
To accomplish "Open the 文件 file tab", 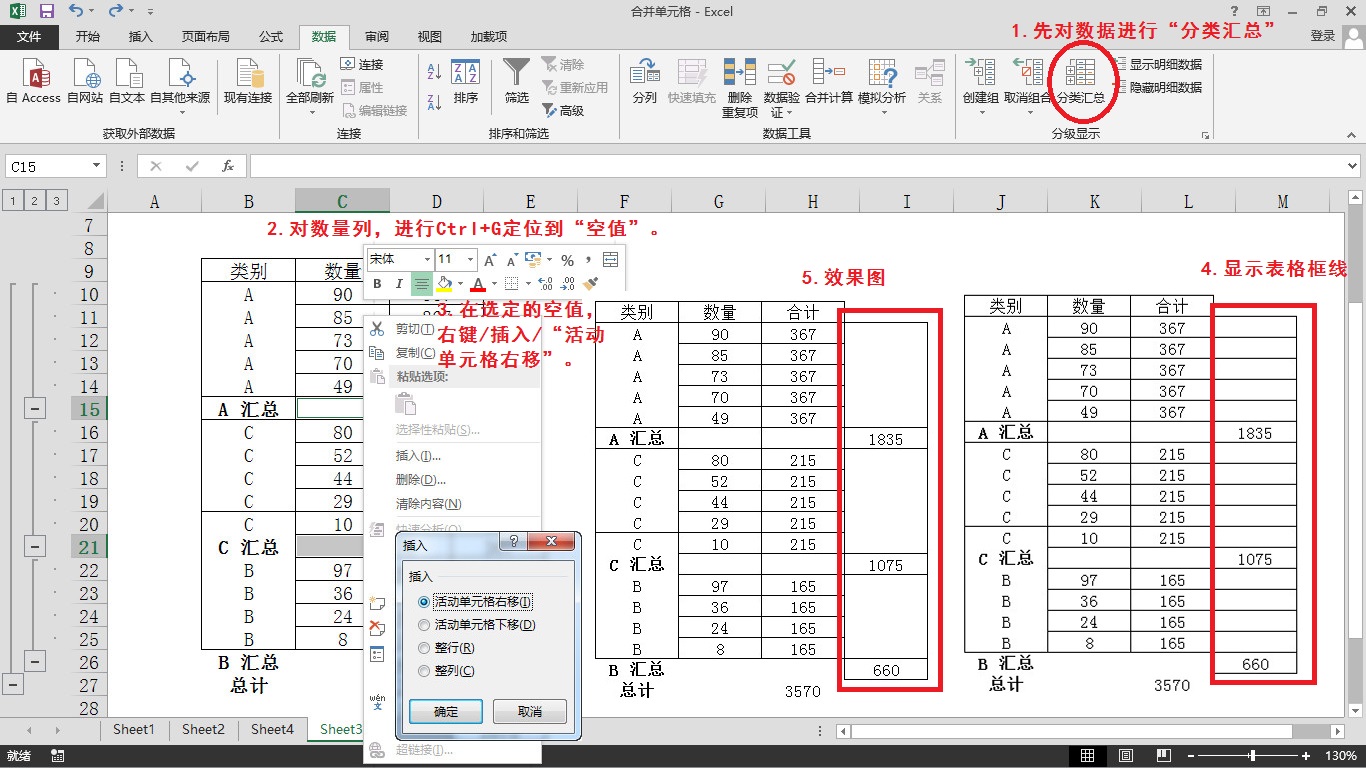I will tap(29, 36).
